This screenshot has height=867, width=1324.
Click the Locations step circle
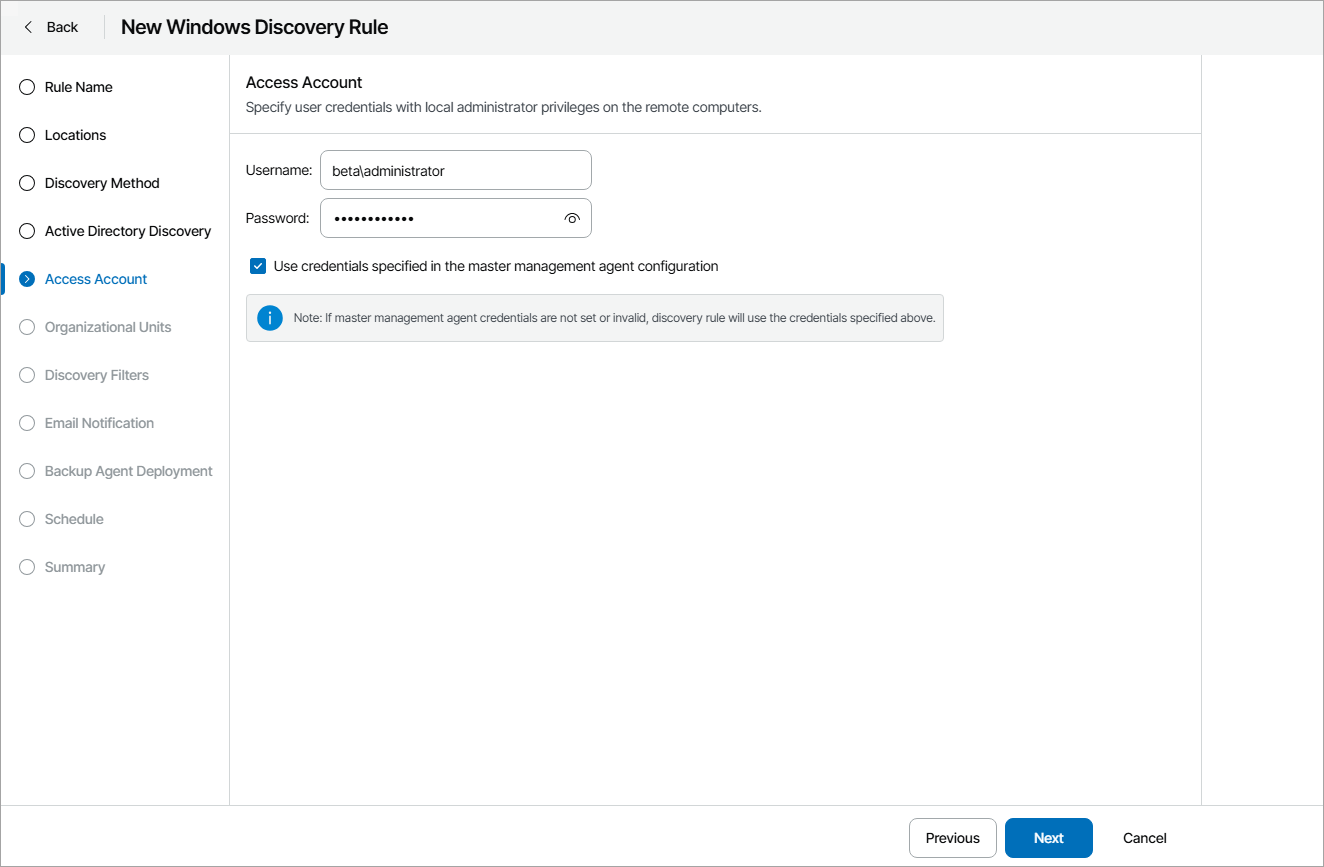[x=26, y=135]
